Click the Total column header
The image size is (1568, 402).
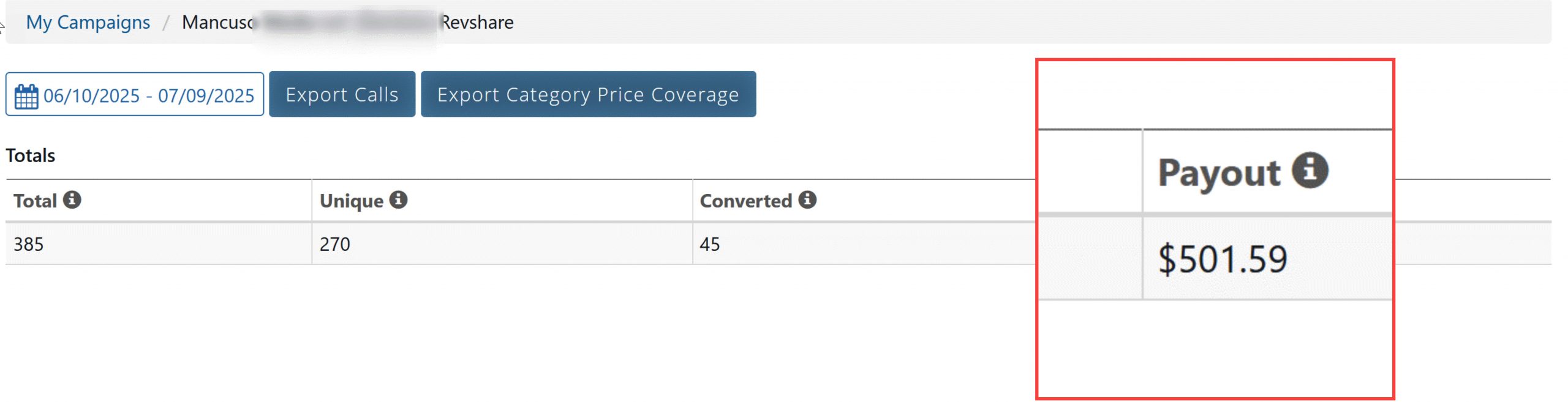click(x=35, y=201)
